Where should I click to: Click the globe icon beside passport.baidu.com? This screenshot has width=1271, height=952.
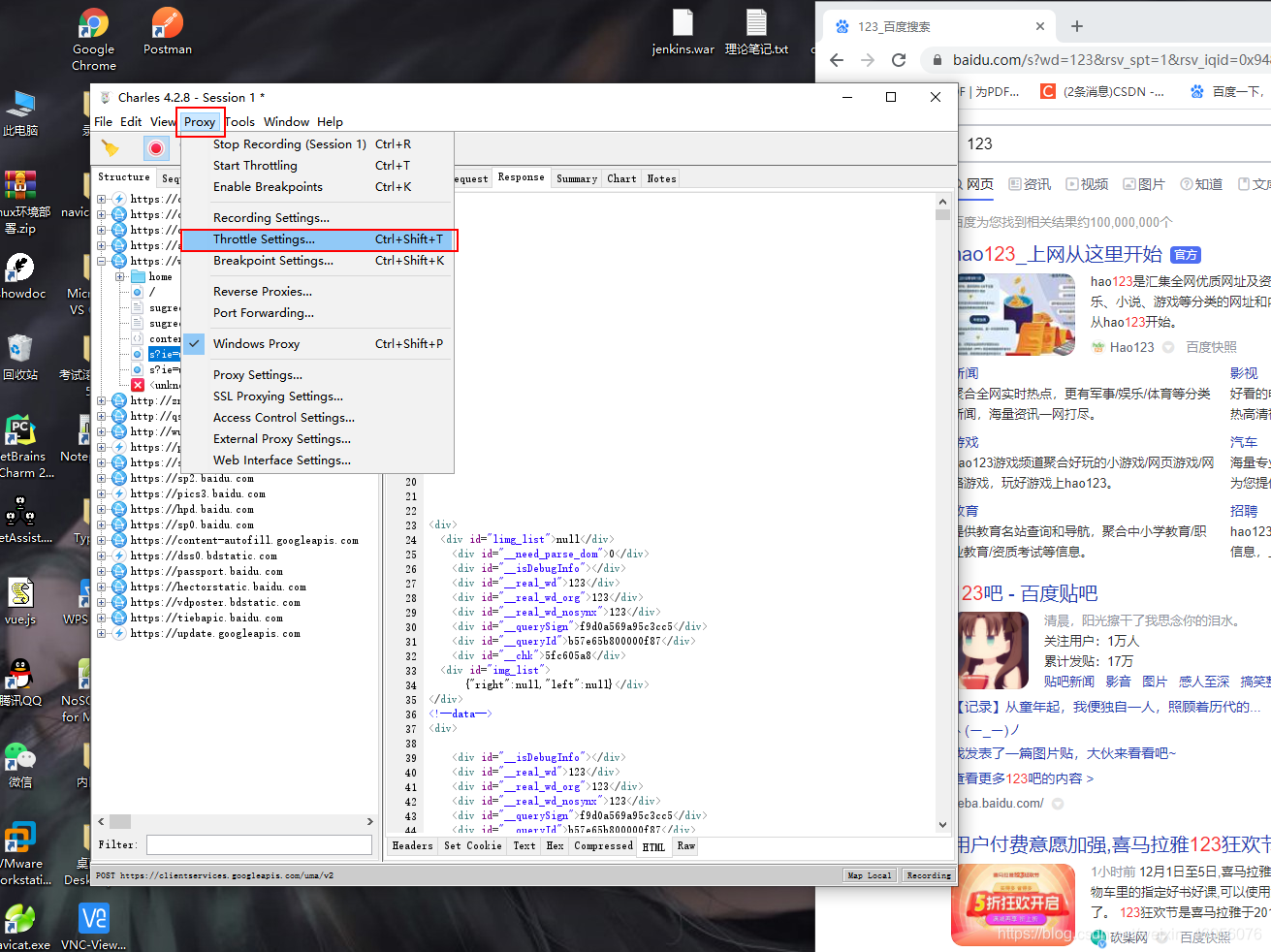click(x=119, y=571)
